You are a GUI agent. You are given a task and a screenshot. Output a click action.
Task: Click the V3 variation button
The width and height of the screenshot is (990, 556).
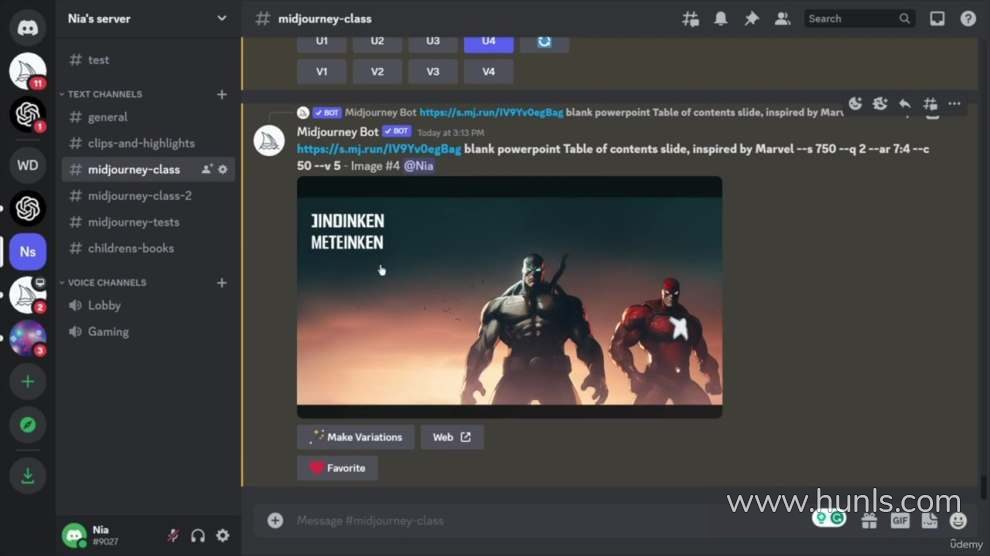[x=432, y=71]
